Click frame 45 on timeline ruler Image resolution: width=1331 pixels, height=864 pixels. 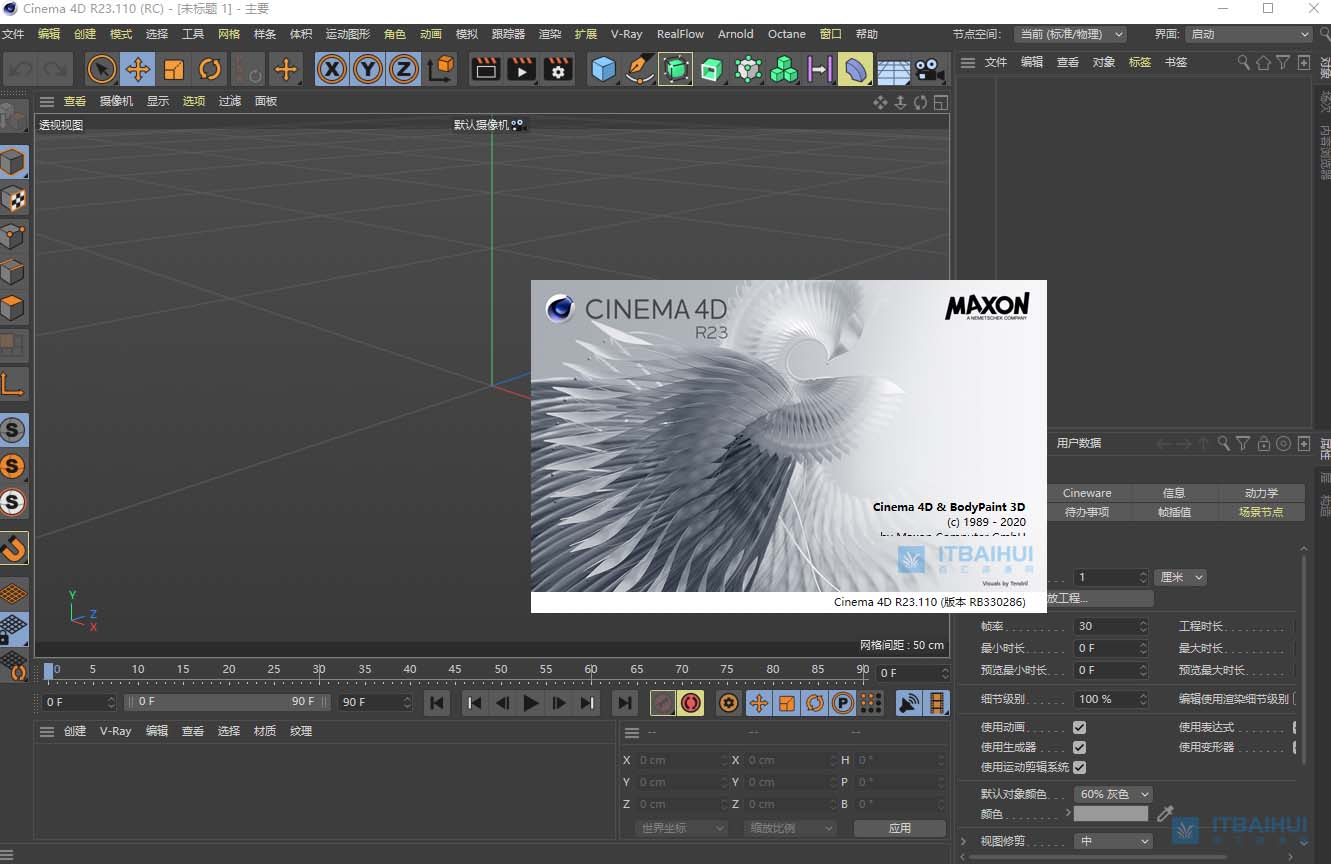point(455,670)
